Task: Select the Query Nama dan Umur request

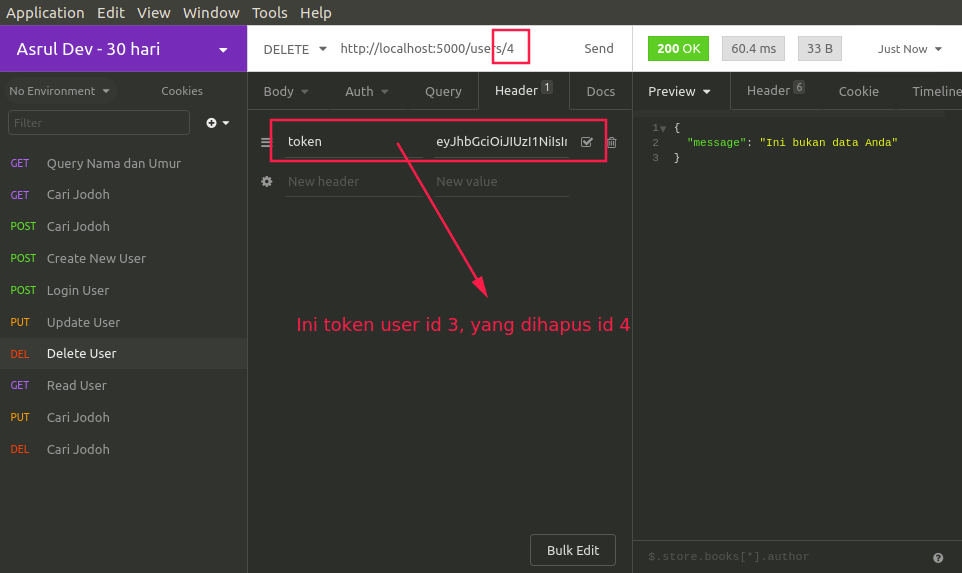Action: [x=123, y=163]
